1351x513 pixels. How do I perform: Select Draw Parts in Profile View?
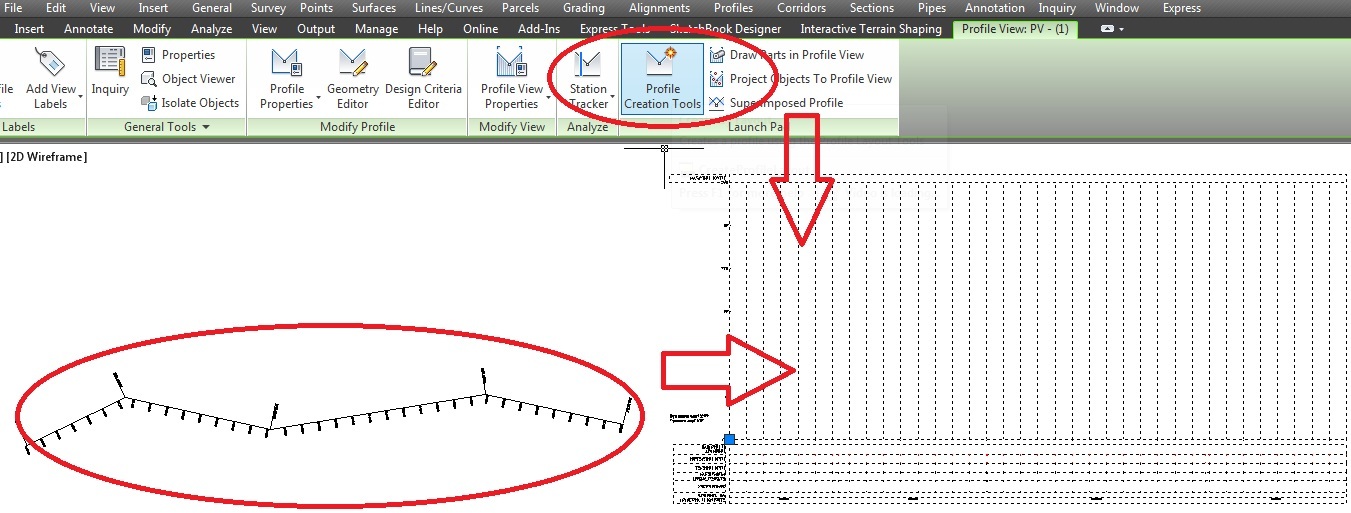point(786,55)
